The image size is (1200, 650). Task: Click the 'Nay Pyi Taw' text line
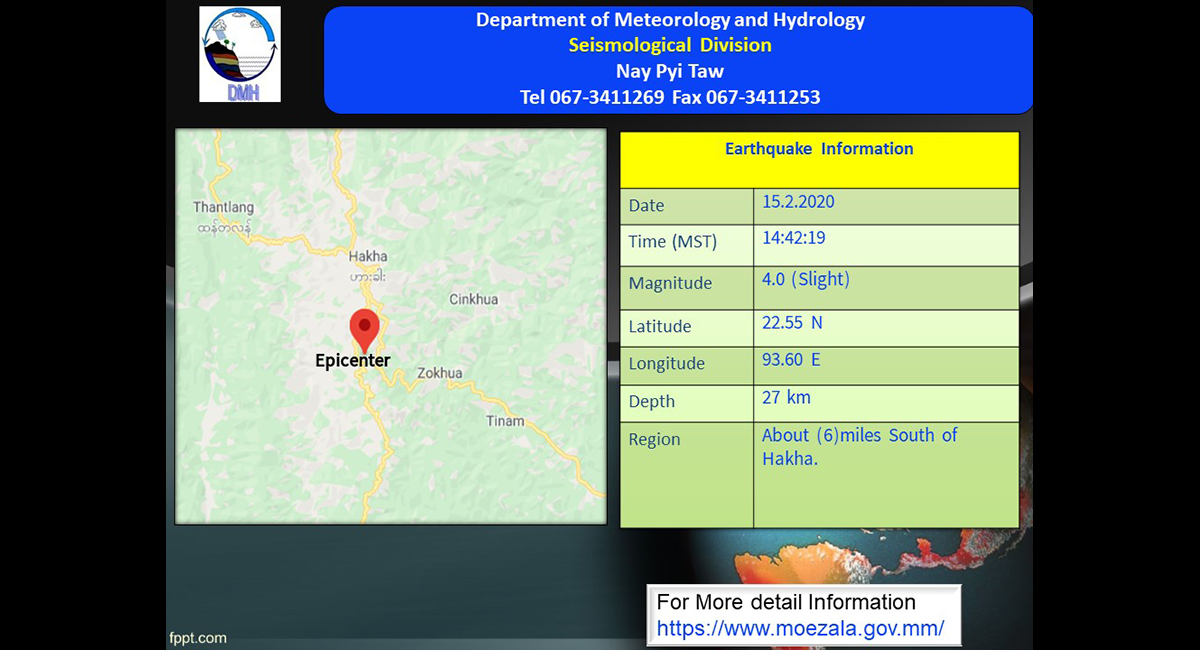point(670,71)
